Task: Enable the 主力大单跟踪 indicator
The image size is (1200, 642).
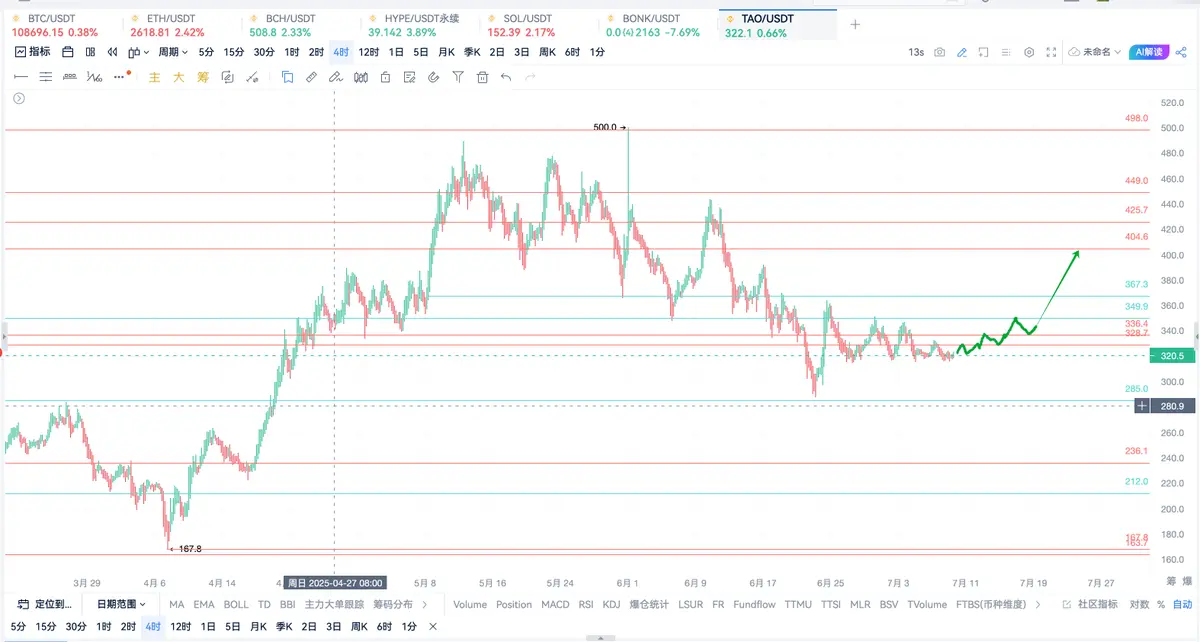Action: 334,604
